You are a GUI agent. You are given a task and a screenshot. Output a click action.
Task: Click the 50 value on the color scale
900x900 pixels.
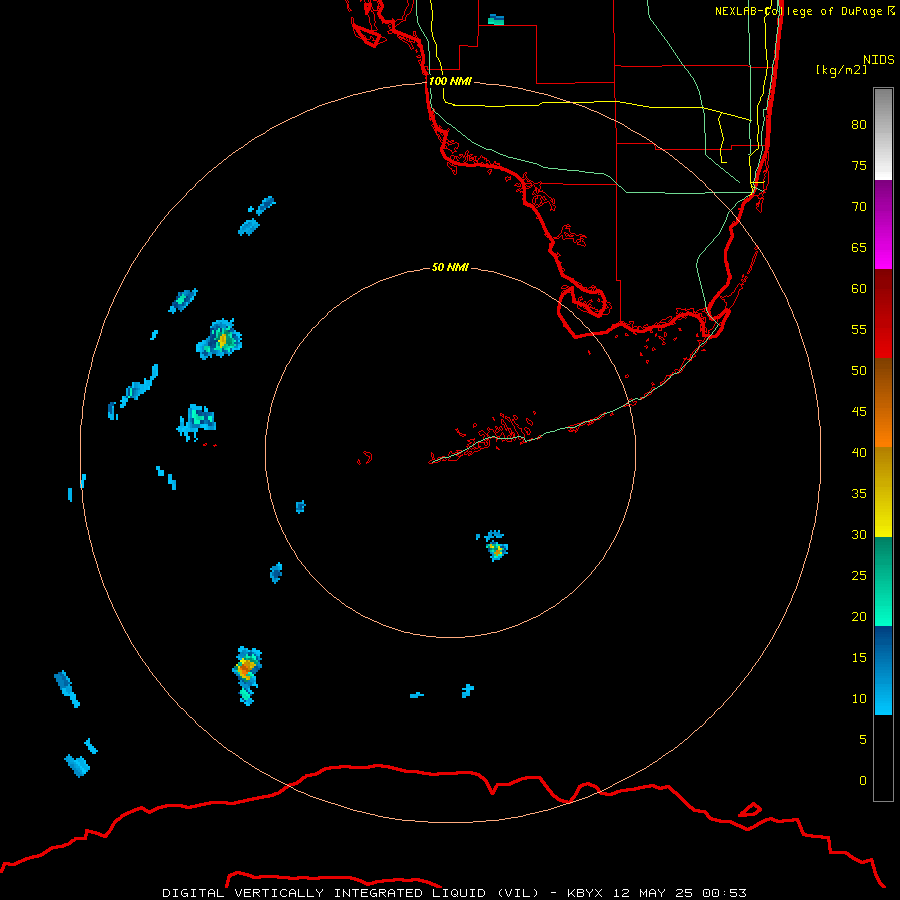(859, 371)
